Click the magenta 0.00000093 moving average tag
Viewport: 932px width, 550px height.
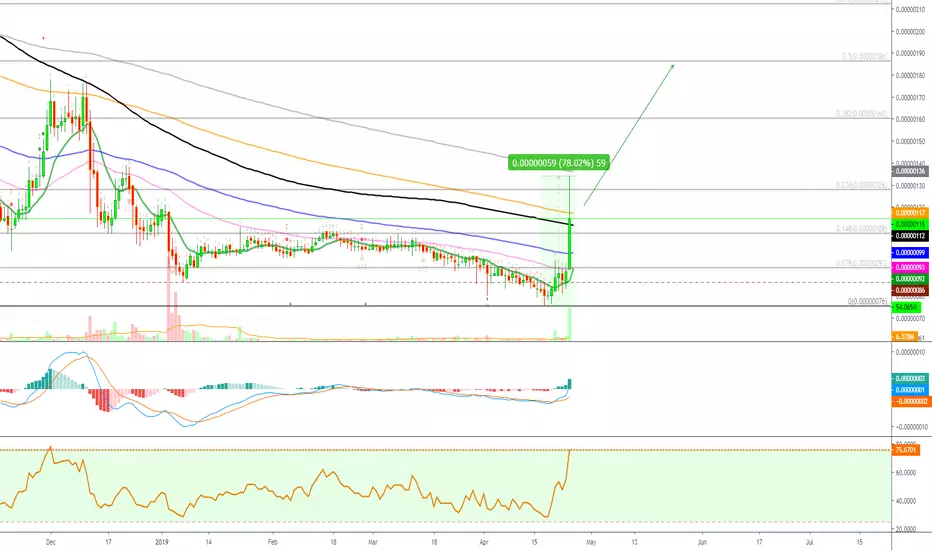point(910,268)
